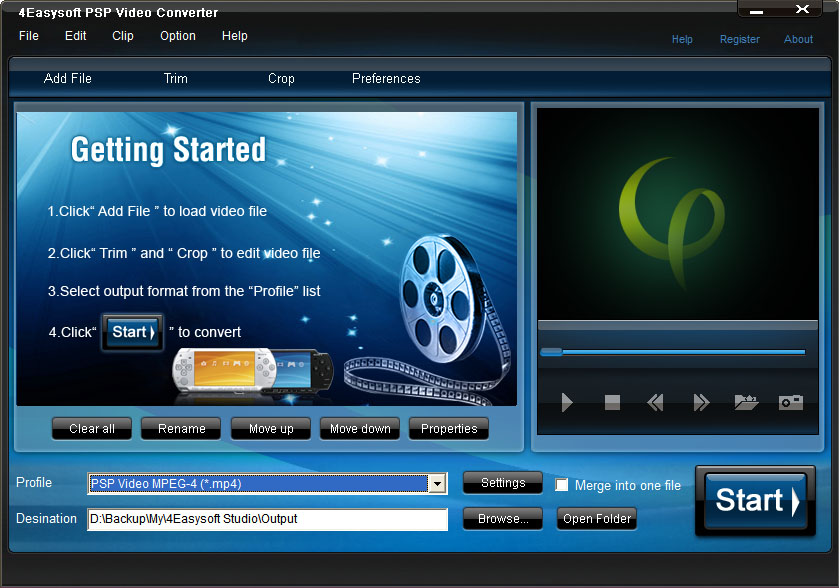Click the rewind double-arrow icon

(x=655, y=402)
